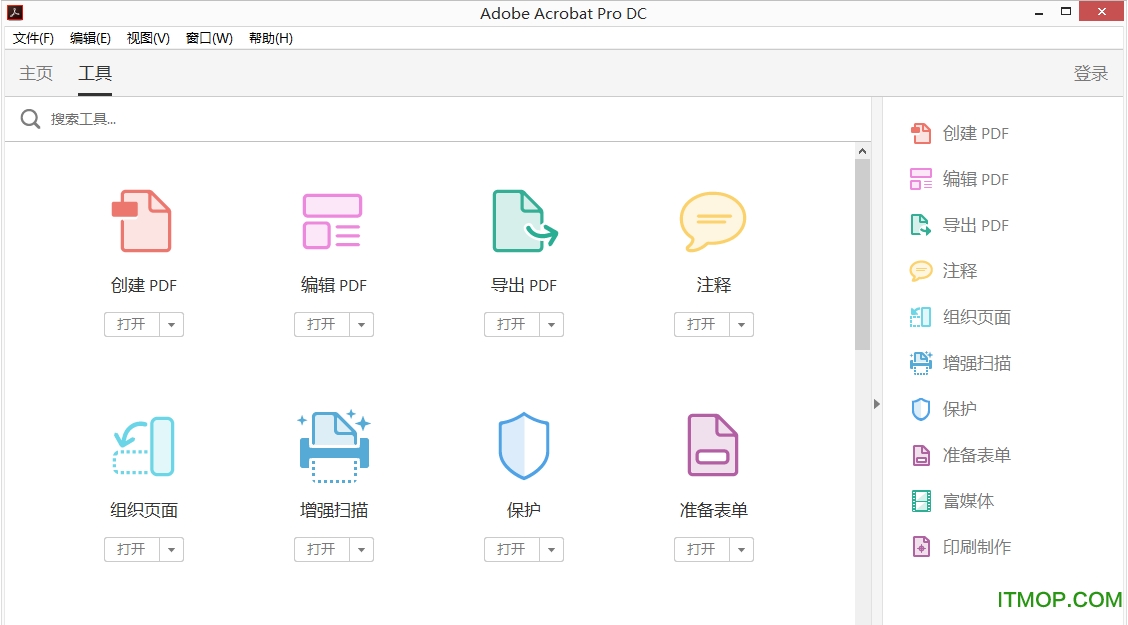Click the Adobe Acrobat logo in title bar
The height and width of the screenshot is (625, 1128).
15,12
